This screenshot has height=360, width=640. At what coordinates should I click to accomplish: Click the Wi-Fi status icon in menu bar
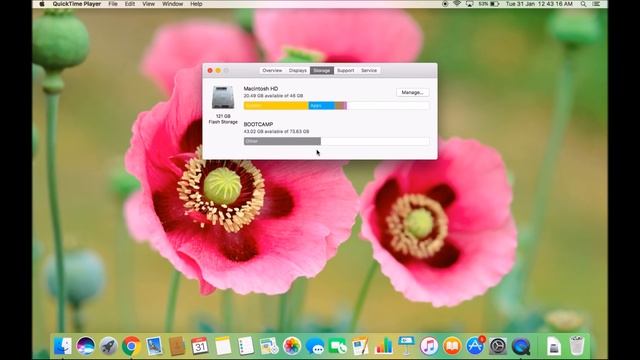tap(457, 4)
